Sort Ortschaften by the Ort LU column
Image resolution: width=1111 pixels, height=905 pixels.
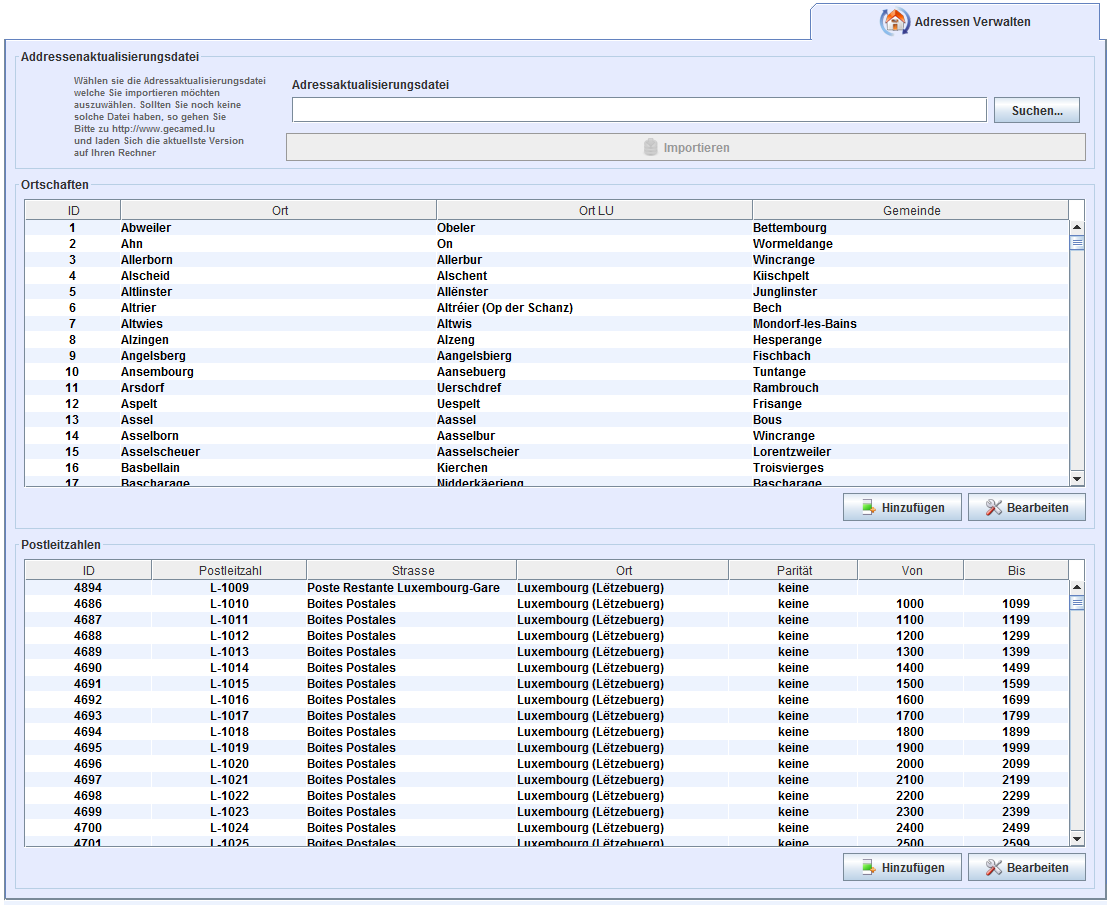point(594,211)
